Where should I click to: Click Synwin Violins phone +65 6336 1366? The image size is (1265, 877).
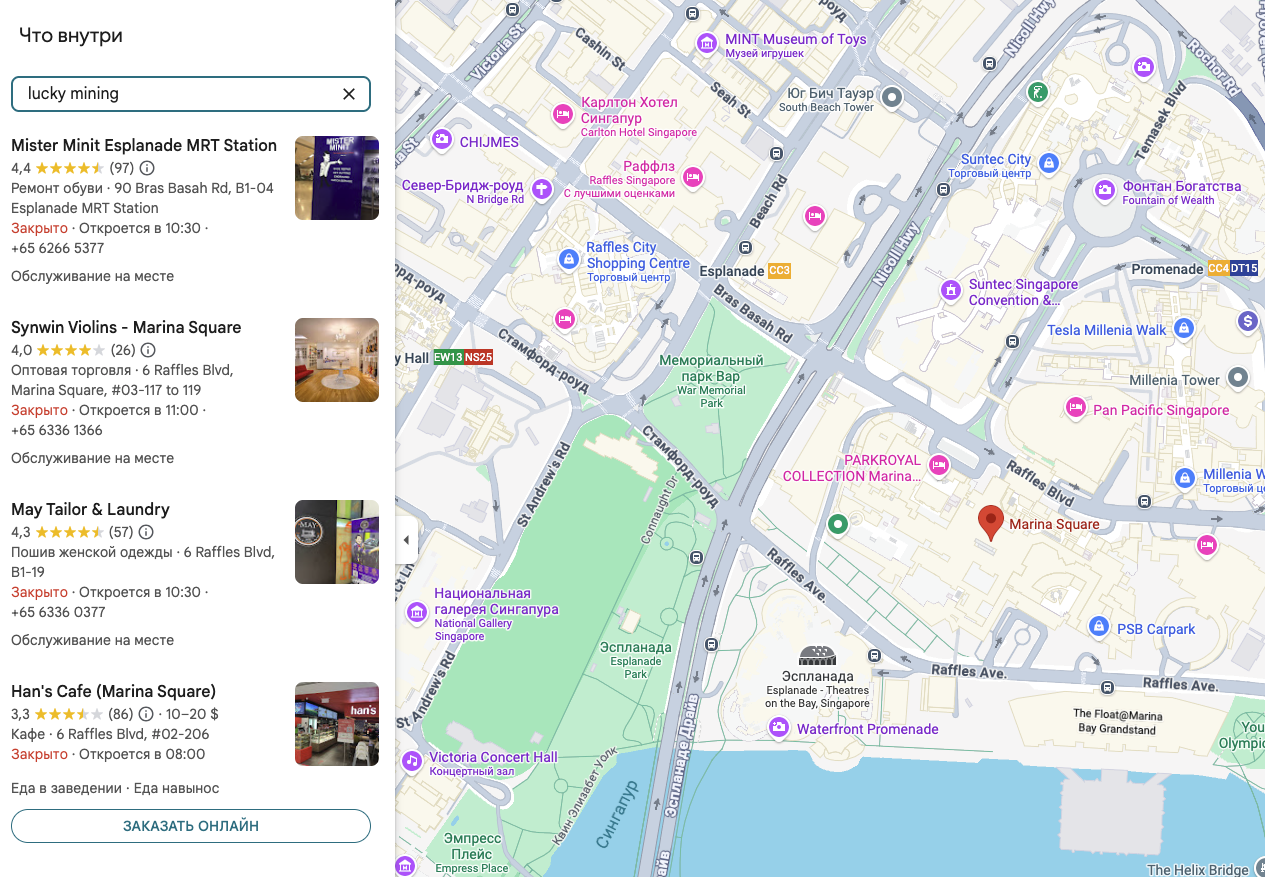tap(57, 430)
